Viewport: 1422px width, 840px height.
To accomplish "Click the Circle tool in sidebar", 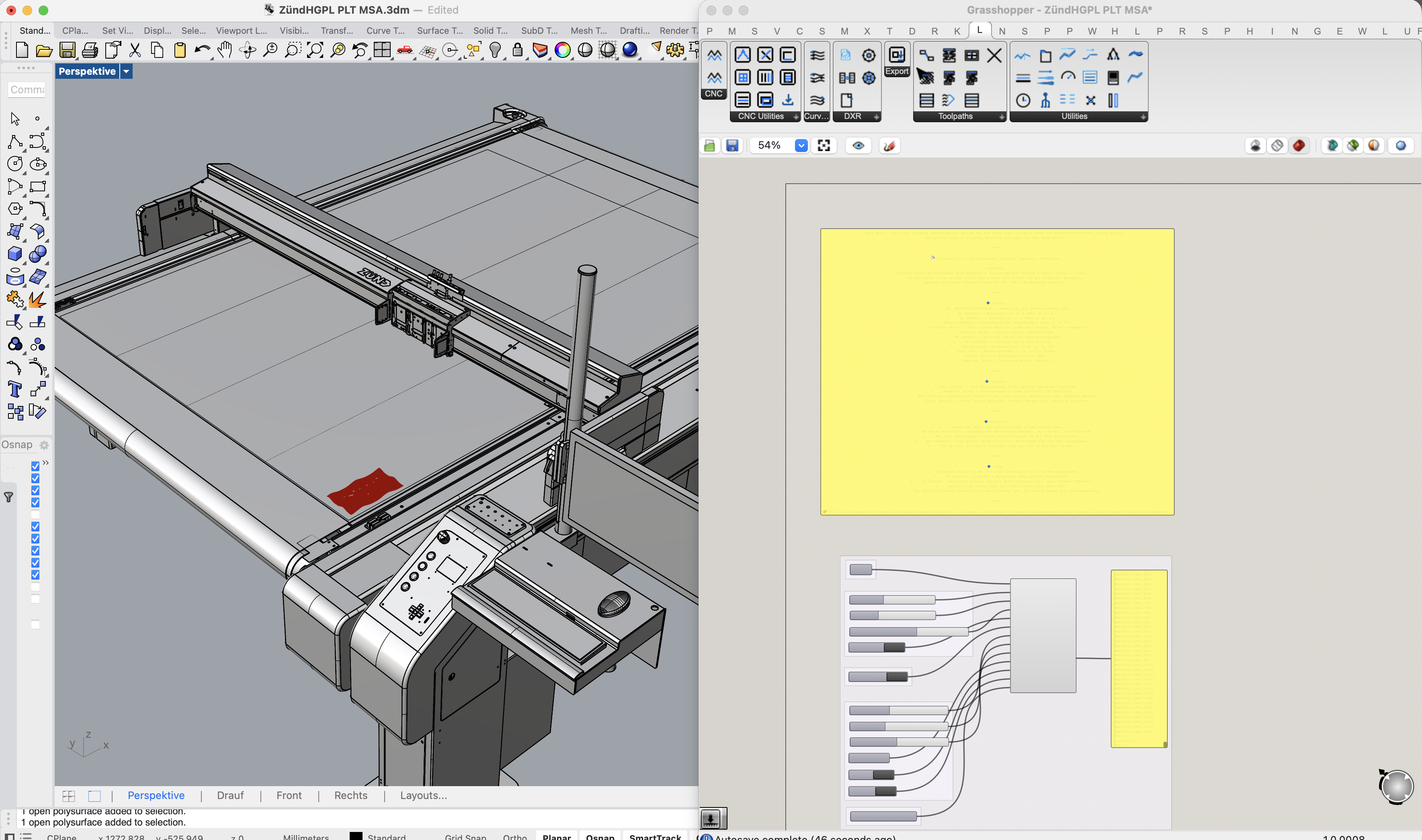I will pyautogui.click(x=15, y=164).
